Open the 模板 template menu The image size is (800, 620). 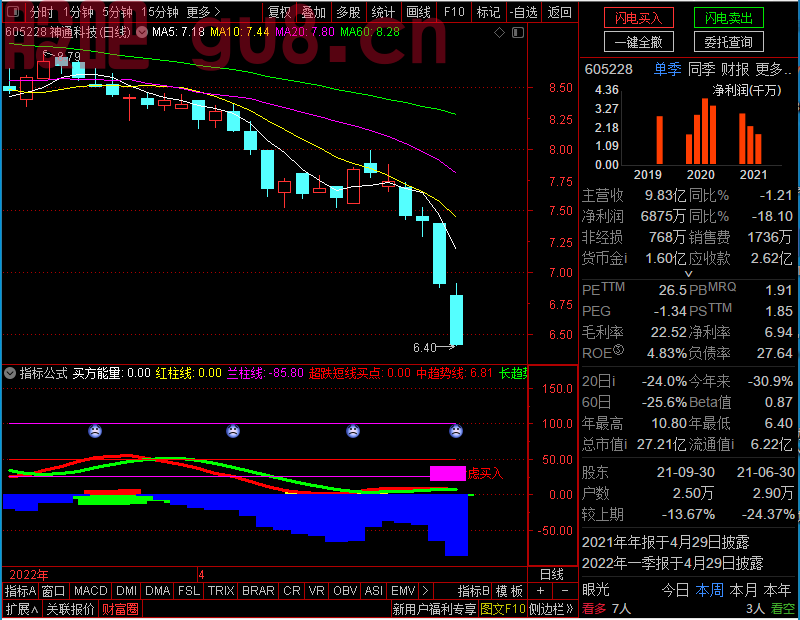510,591
